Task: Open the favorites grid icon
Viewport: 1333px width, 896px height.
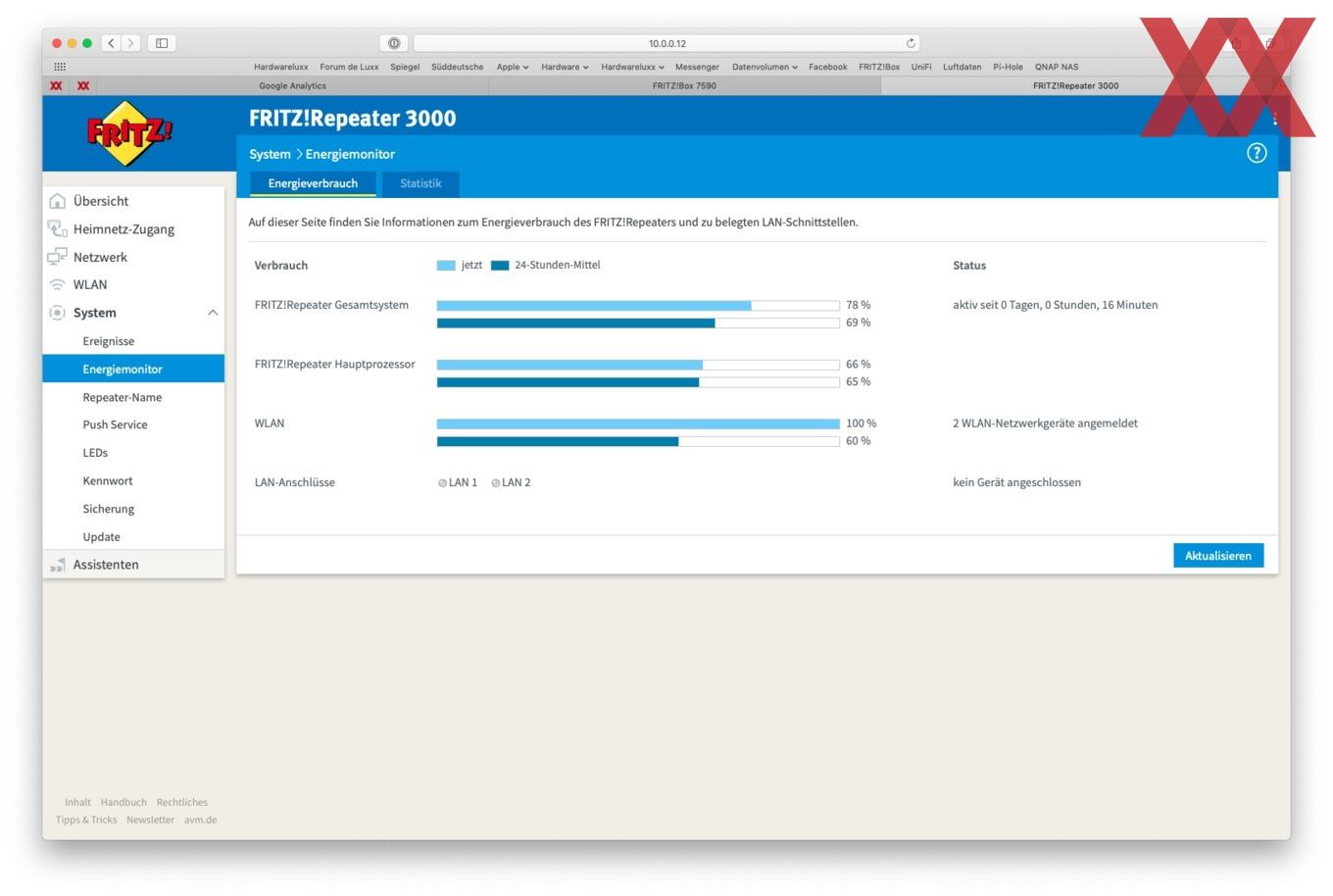Action: pos(60,67)
